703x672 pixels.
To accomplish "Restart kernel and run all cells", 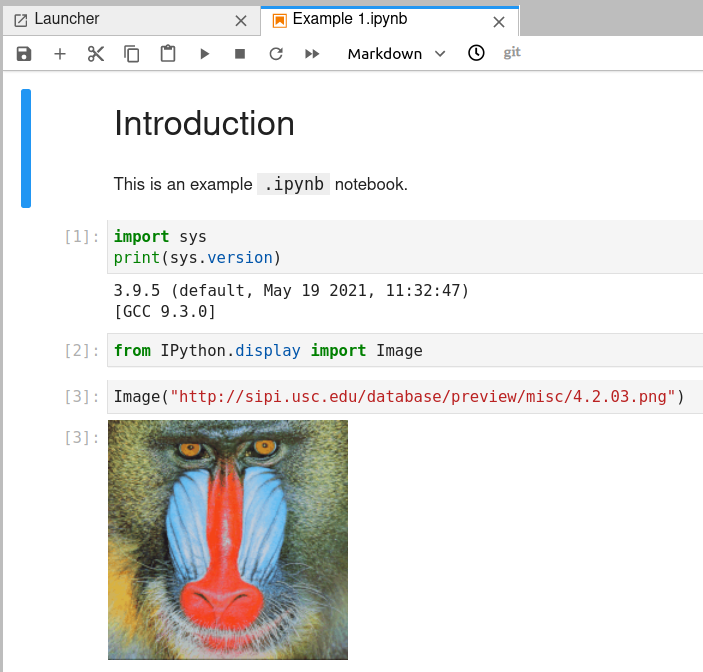I will 312,54.
